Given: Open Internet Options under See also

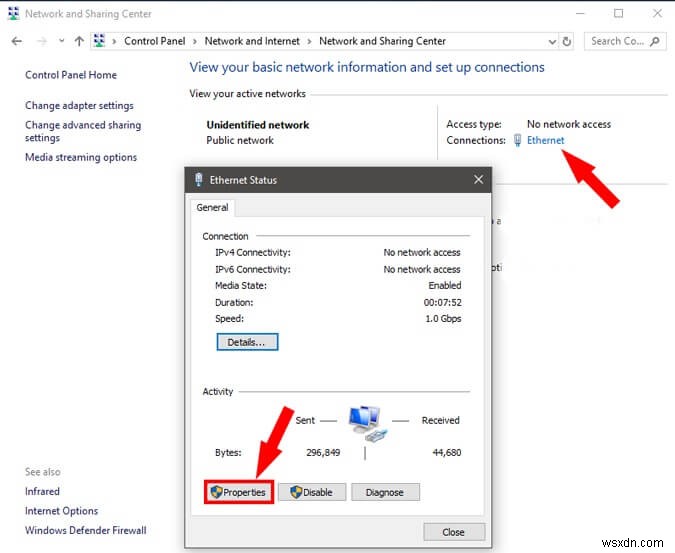Looking at the screenshot, I should tap(62, 511).
